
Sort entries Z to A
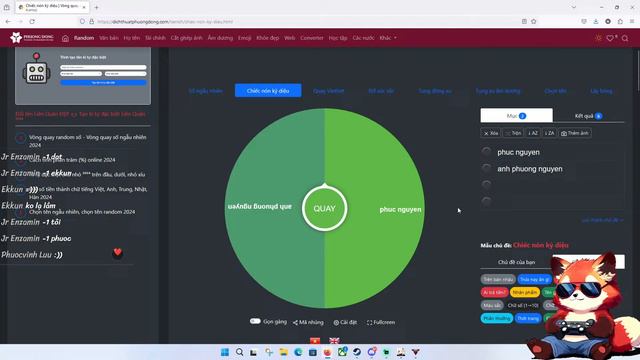549,133
